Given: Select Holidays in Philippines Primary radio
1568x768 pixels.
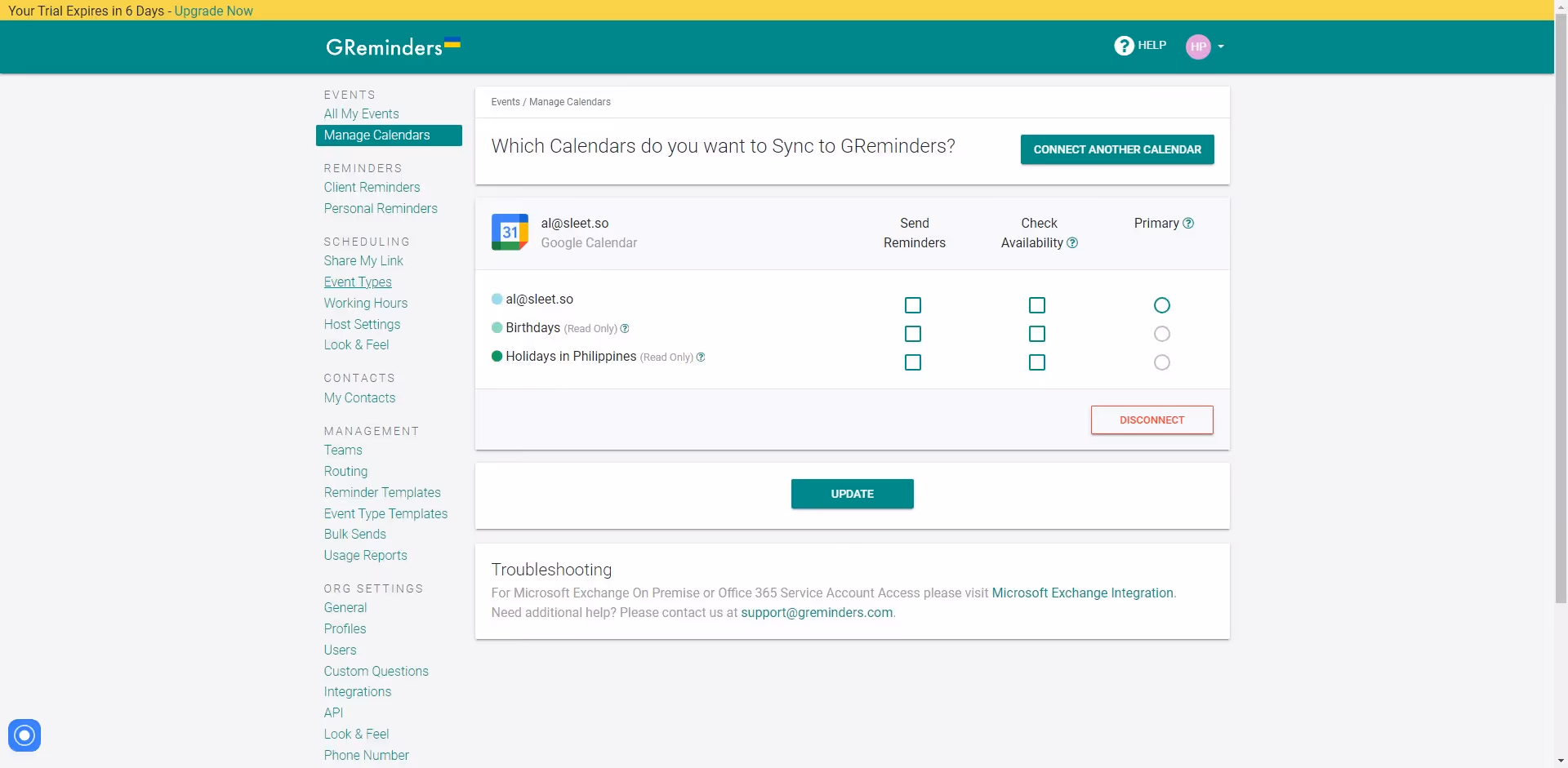Looking at the screenshot, I should tap(1162, 362).
